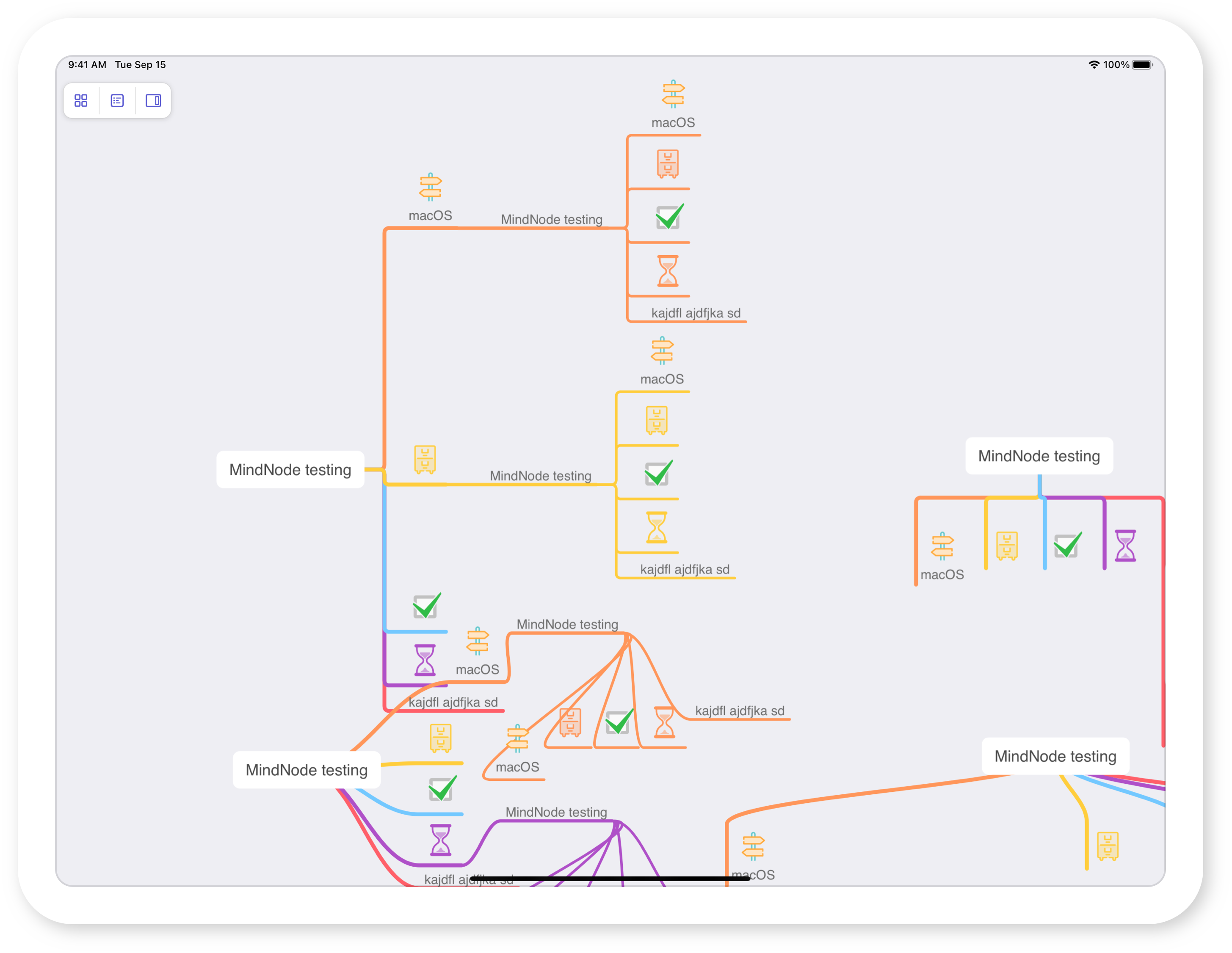
Task: Open the documents grid browser
Action: point(81,100)
